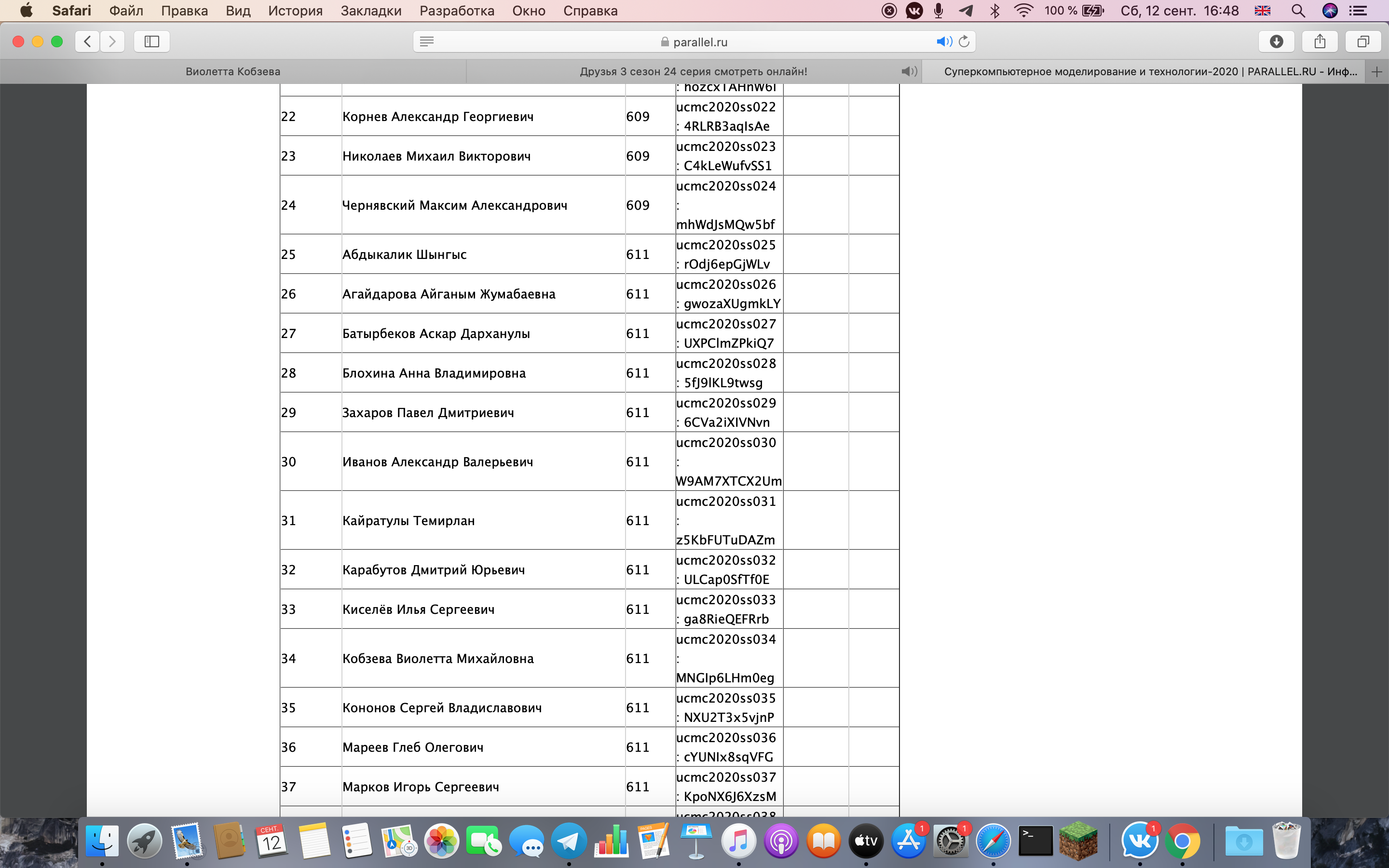Show tab overview in Safari
The width and height of the screenshot is (1389, 868).
1363,41
